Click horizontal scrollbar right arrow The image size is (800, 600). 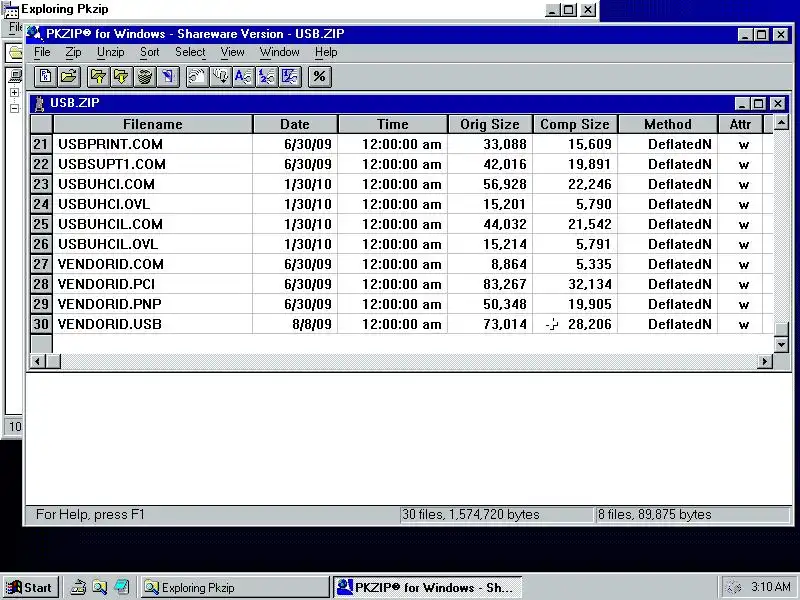(x=764, y=361)
